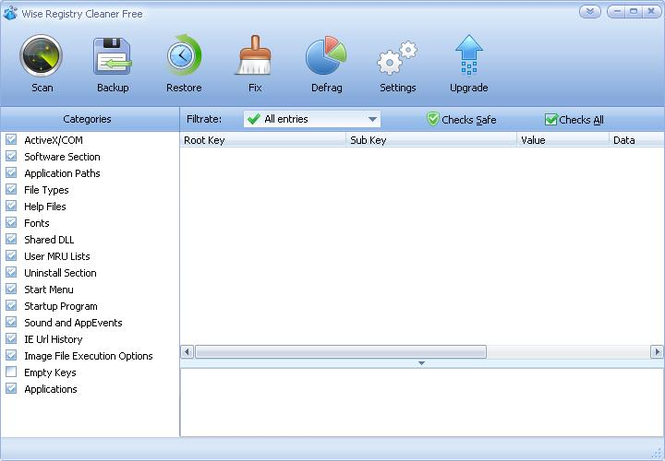The height and width of the screenshot is (461, 665).
Task: Open the Filtrate All entries dropdown
Action: coord(312,119)
